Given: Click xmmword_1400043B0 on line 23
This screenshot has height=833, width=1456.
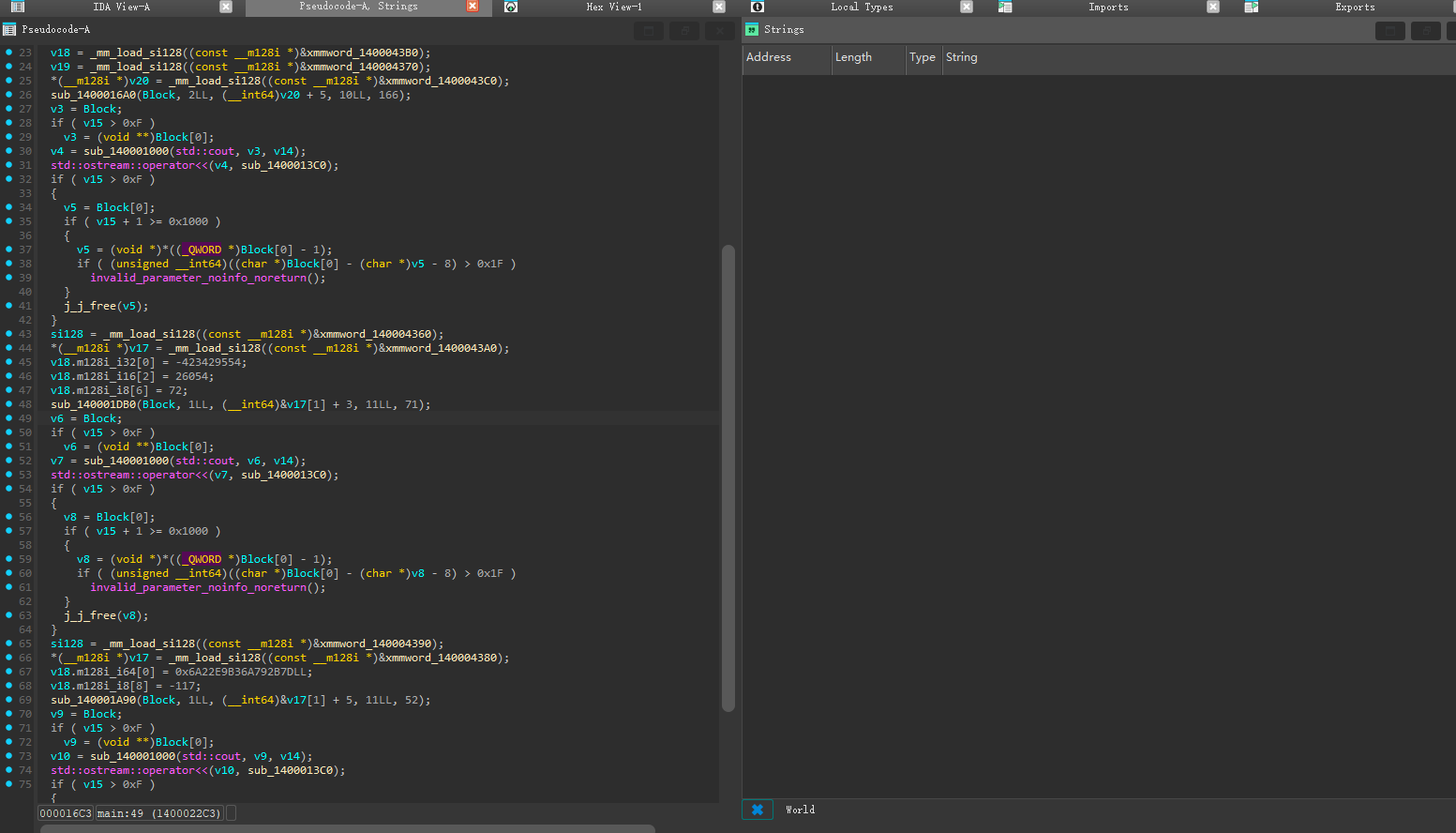Looking at the screenshot, I should tap(363, 53).
